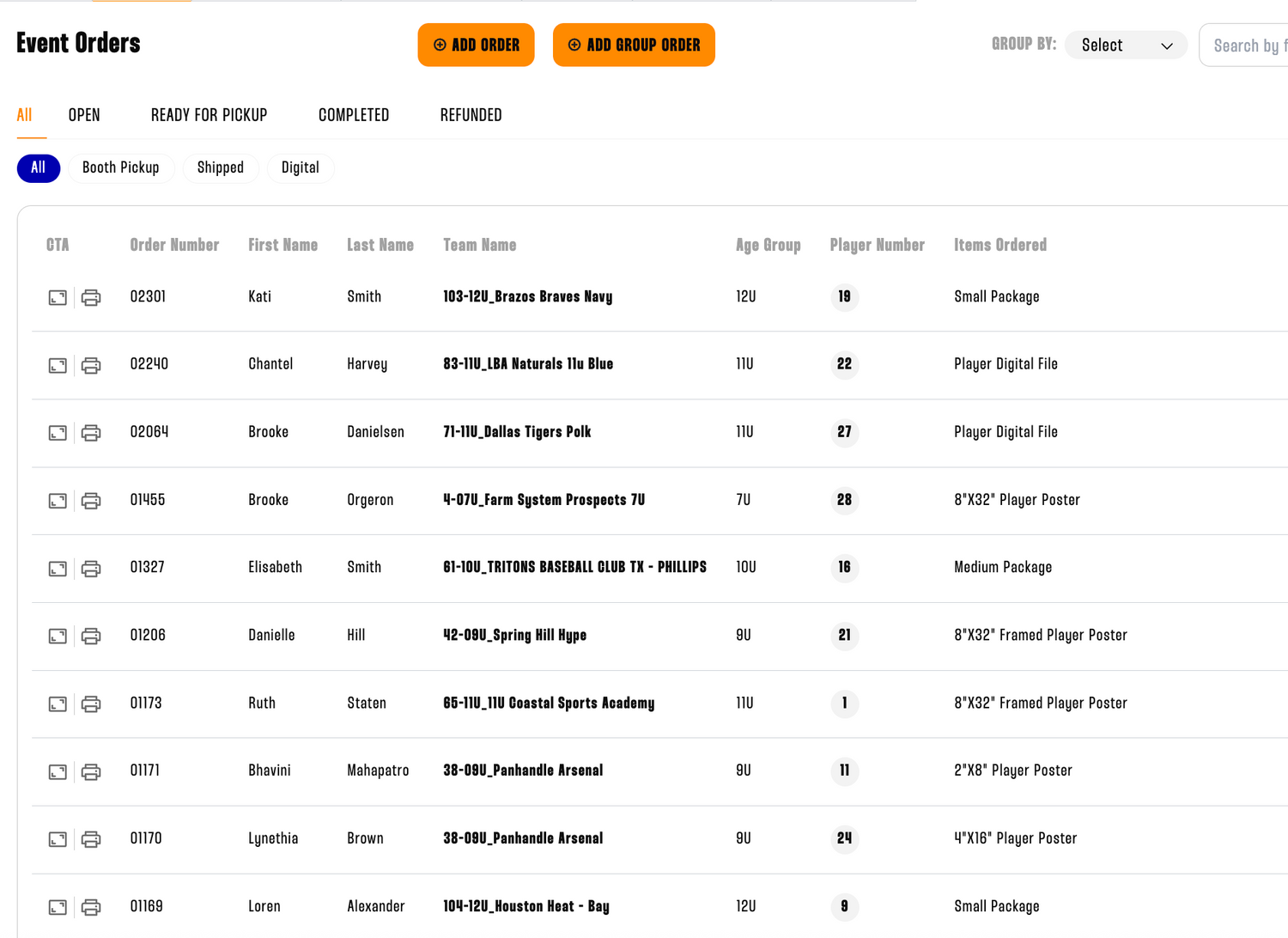Screen dimensions: 1288x938
Task: Expand order 01327 details icon
Action: tap(58, 569)
